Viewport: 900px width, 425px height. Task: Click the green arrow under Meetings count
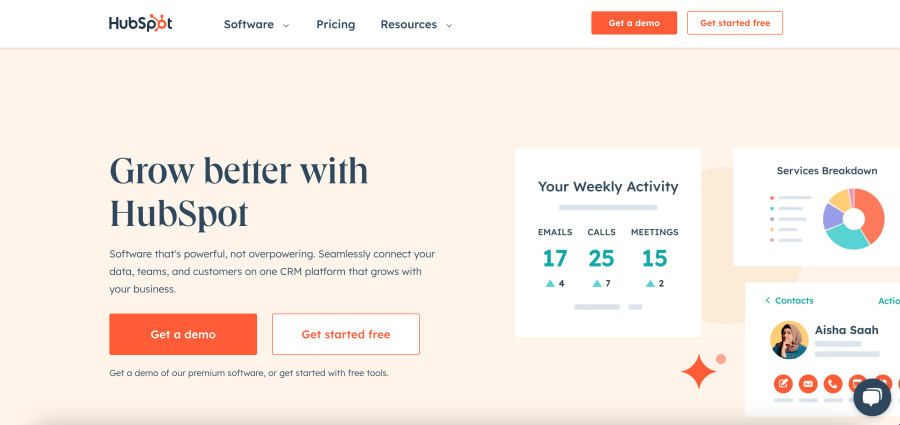649,283
